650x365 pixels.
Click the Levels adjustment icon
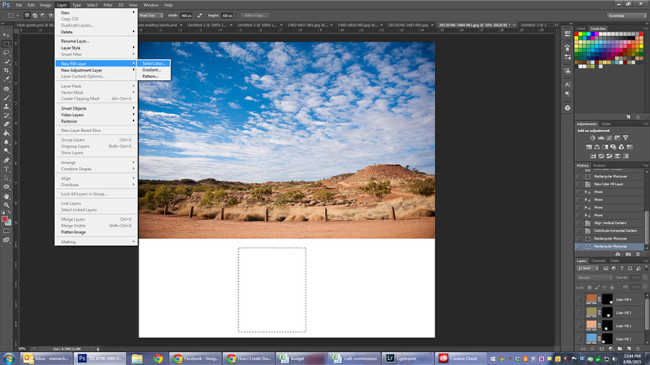coord(601,138)
